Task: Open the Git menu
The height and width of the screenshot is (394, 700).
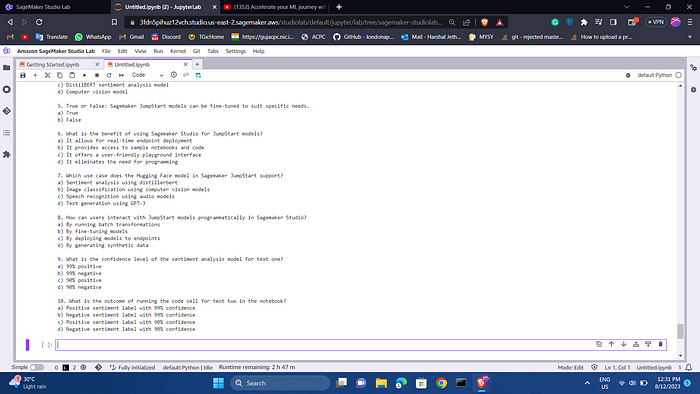Action: [x=196, y=51]
